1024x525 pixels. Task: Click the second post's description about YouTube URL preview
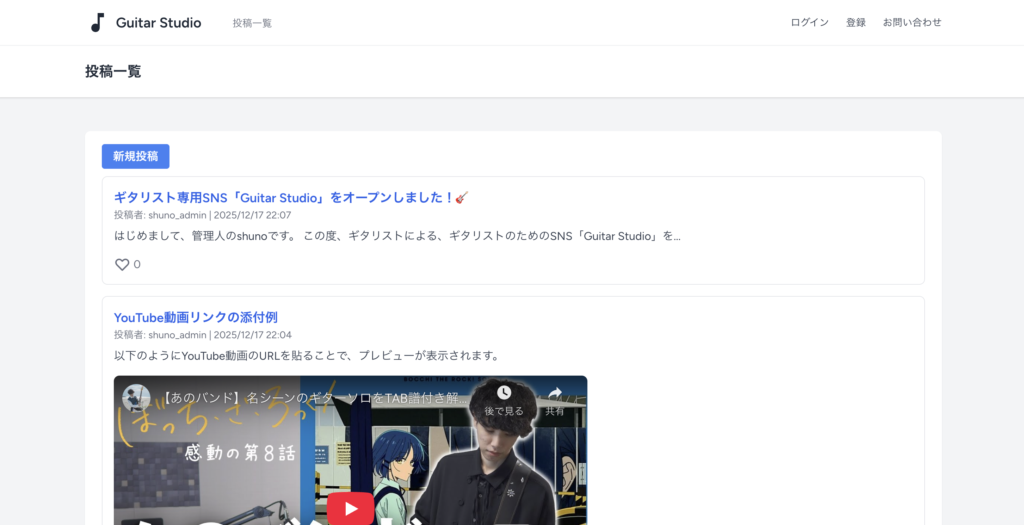click(306, 355)
